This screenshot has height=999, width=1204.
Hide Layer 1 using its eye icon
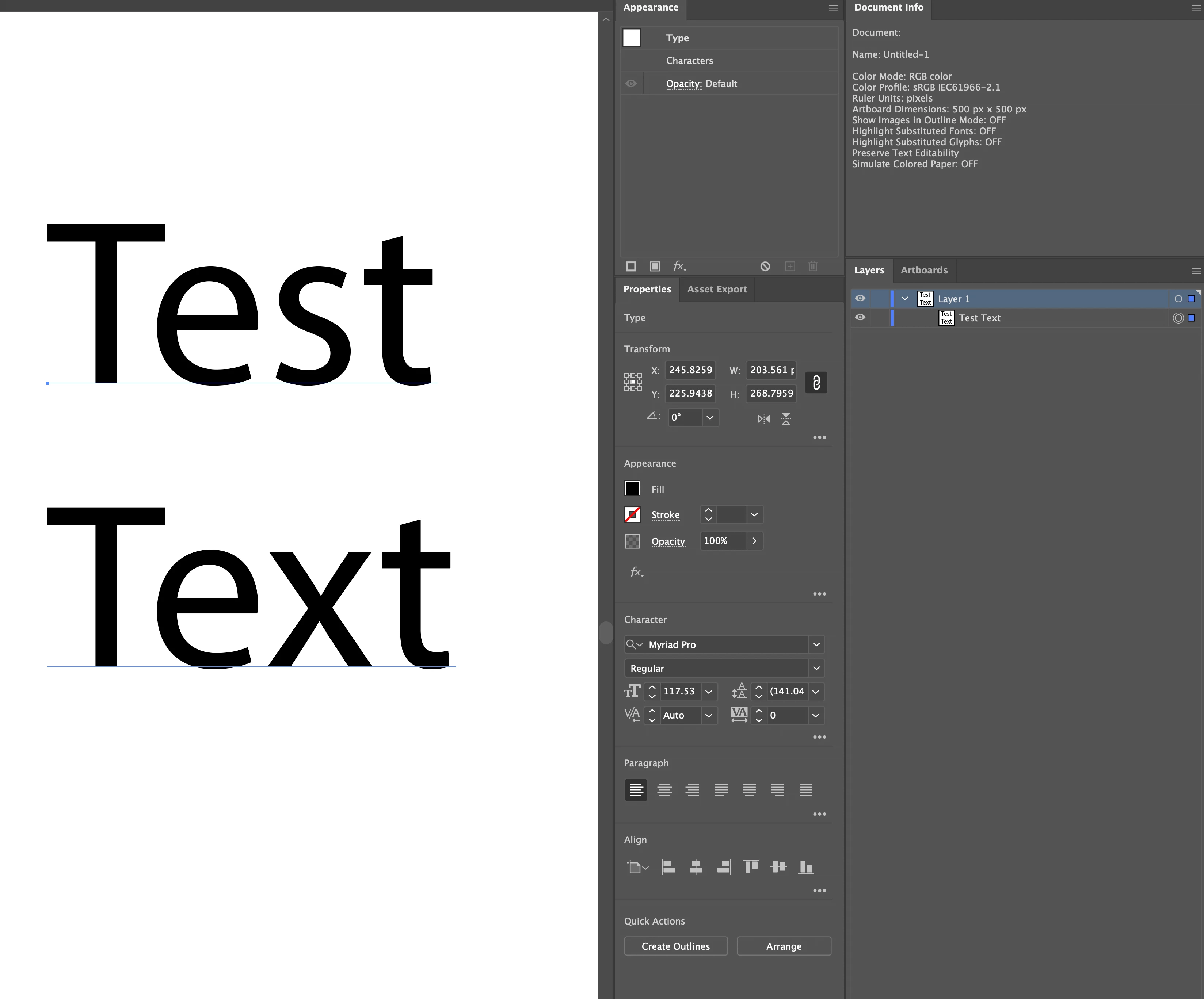click(860, 298)
